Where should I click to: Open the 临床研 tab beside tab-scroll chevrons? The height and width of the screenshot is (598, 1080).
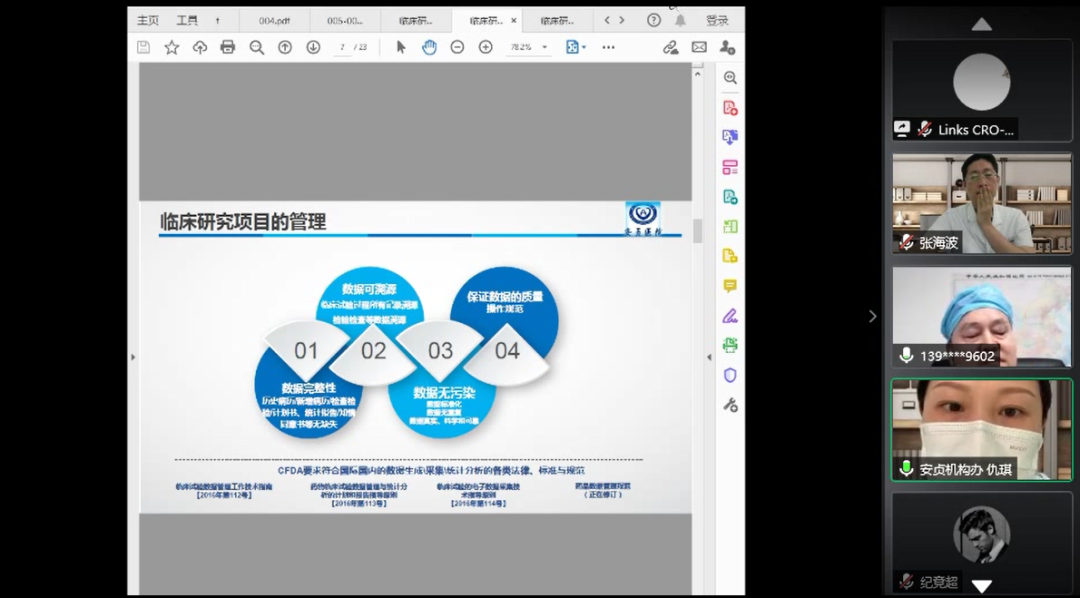557,21
